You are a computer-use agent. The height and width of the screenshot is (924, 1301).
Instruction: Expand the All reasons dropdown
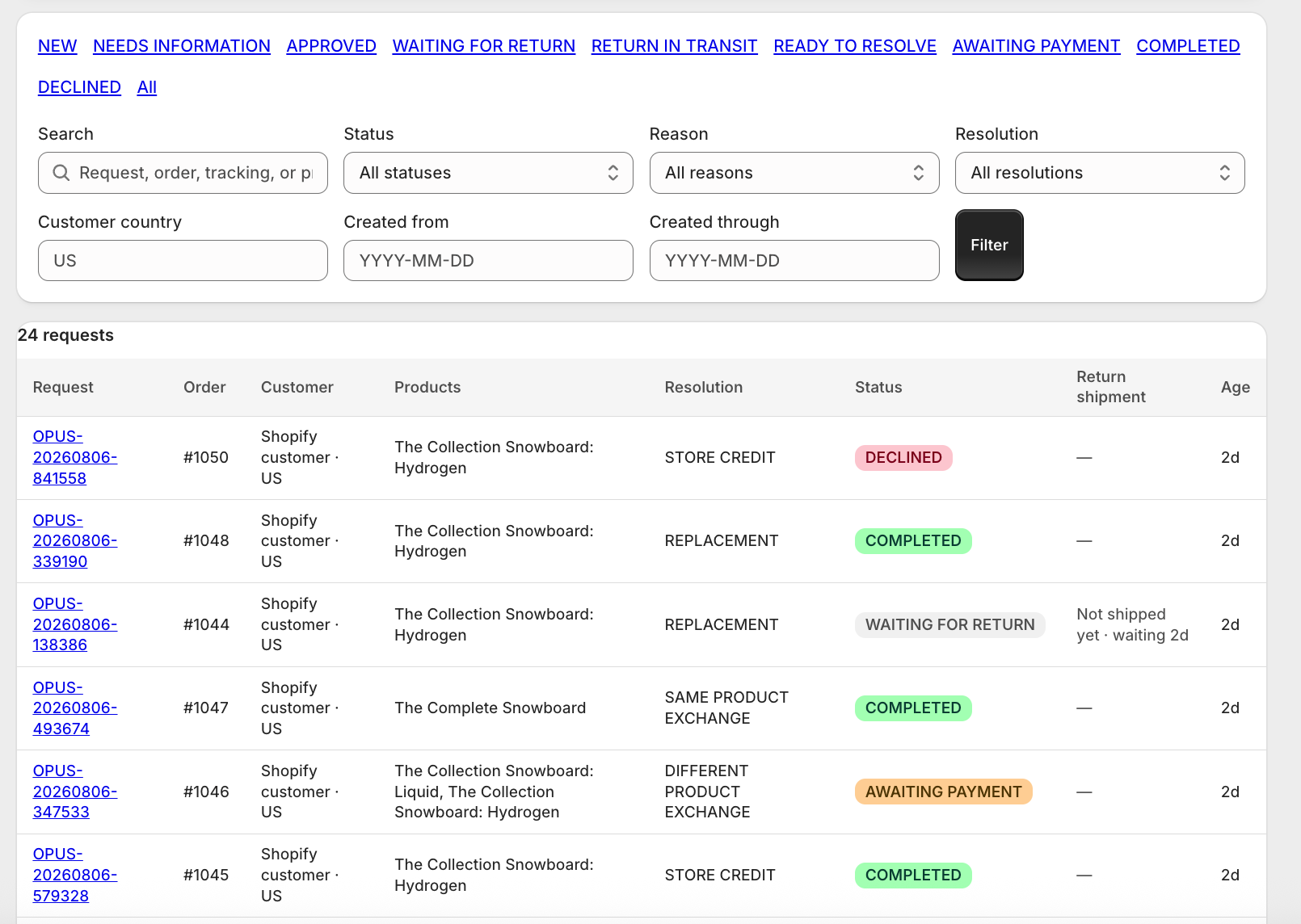(794, 173)
